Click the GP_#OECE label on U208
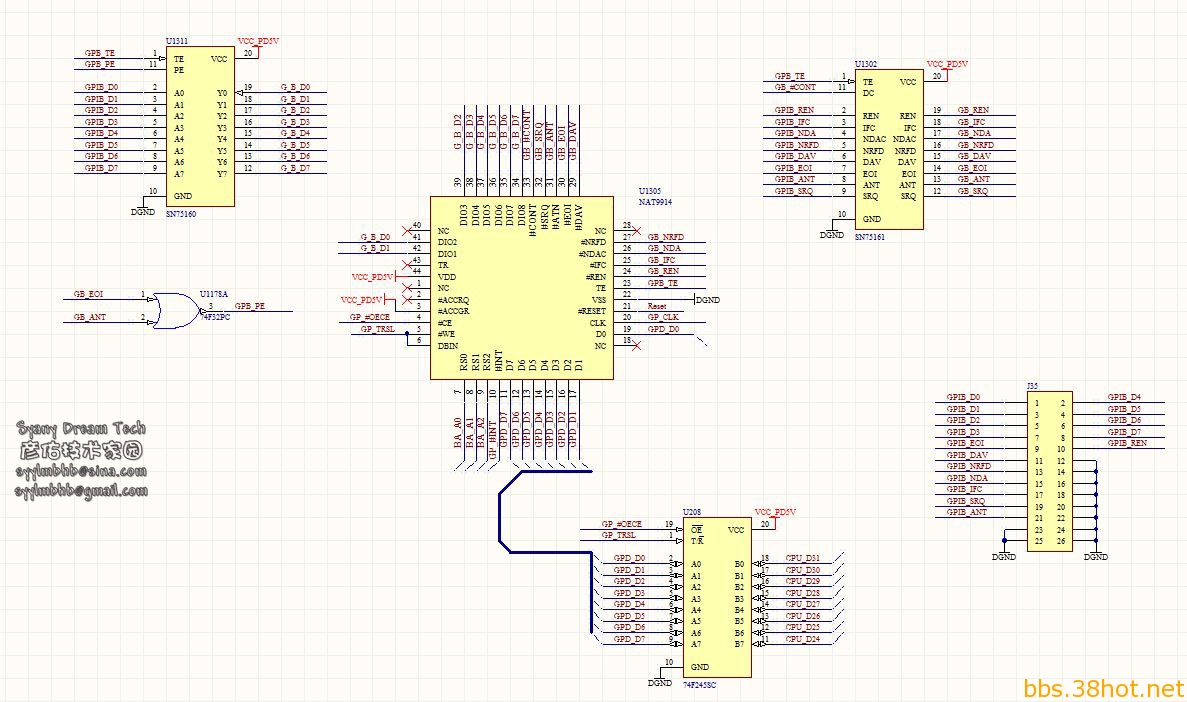Image resolution: width=1187 pixels, height=702 pixels. point(622,524)
